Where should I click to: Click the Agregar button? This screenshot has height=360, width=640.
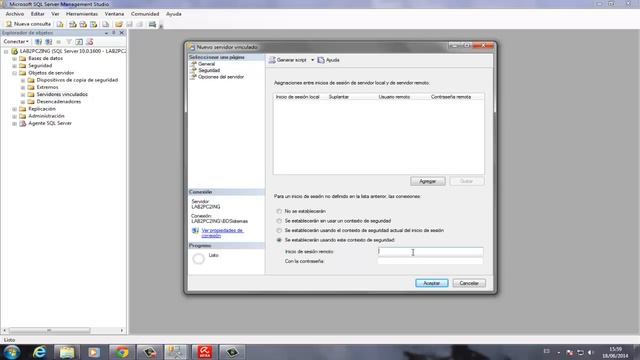coord(428,181)
